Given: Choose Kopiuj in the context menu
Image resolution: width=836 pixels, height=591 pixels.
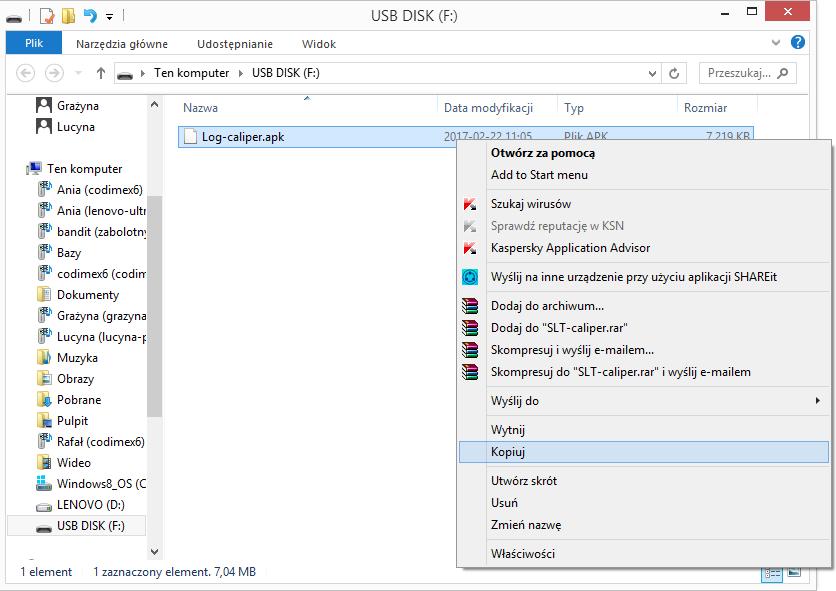Looking at the screenshot, I should (644, 452).
